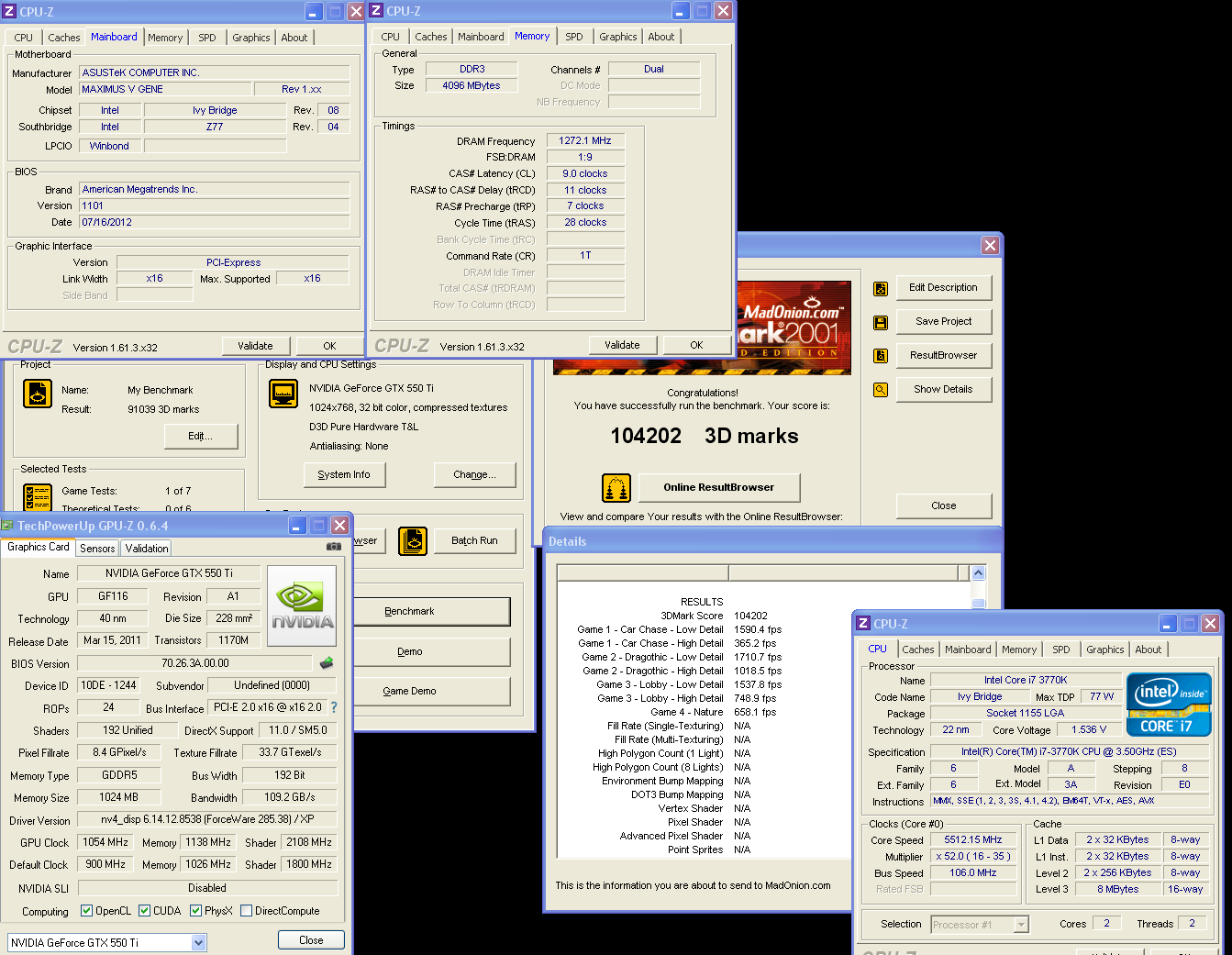The height and width of the screenshot is (955, 1232).
Task: Click scroll-up arrow in Details list
Action: click(978, 573)
